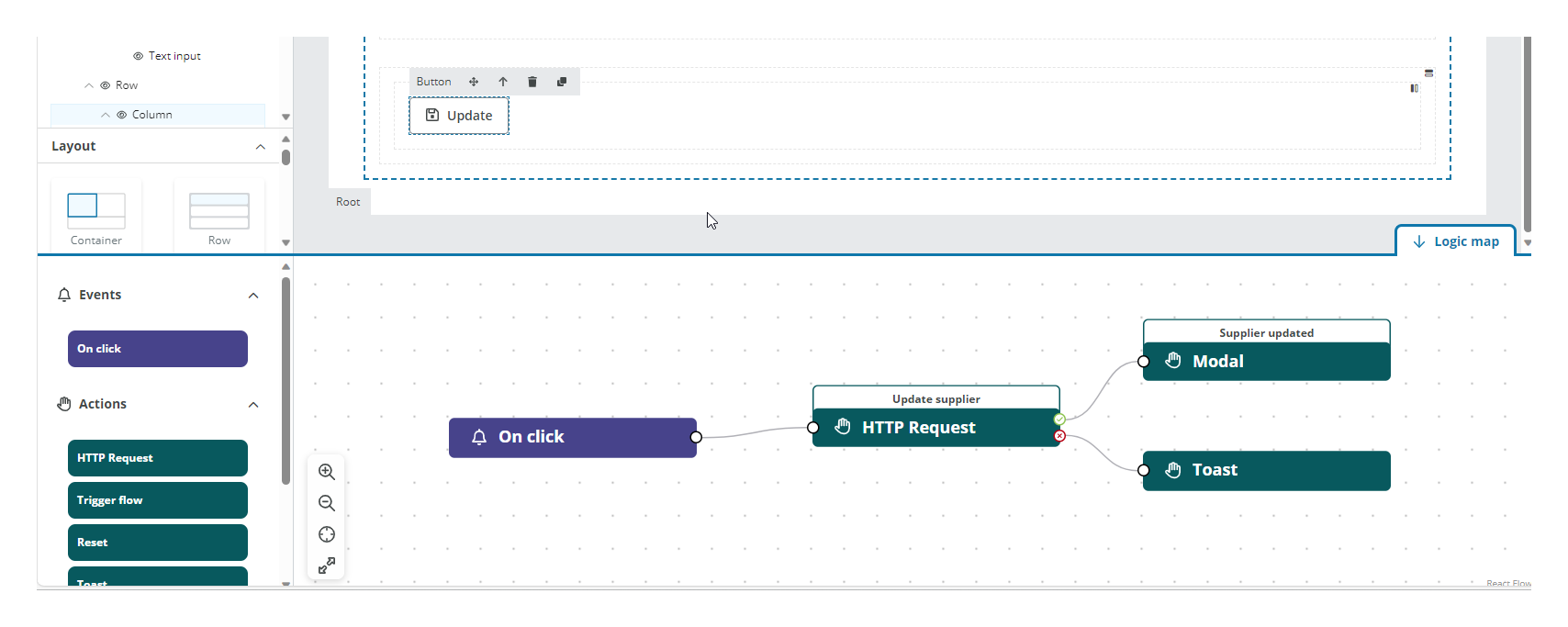The width and height of the screenshot is (1568, 627).
Task: Select the Root breadcrumb tab
Action: pyautogui.click(x=348, y=202)
